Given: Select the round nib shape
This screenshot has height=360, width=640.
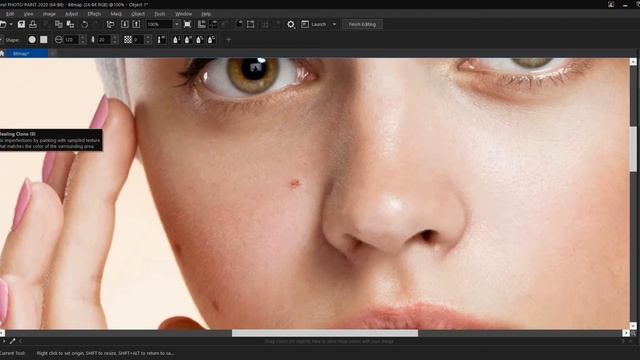Looking at the screenshot, I should pyautogui.click(x=32, y=40).
